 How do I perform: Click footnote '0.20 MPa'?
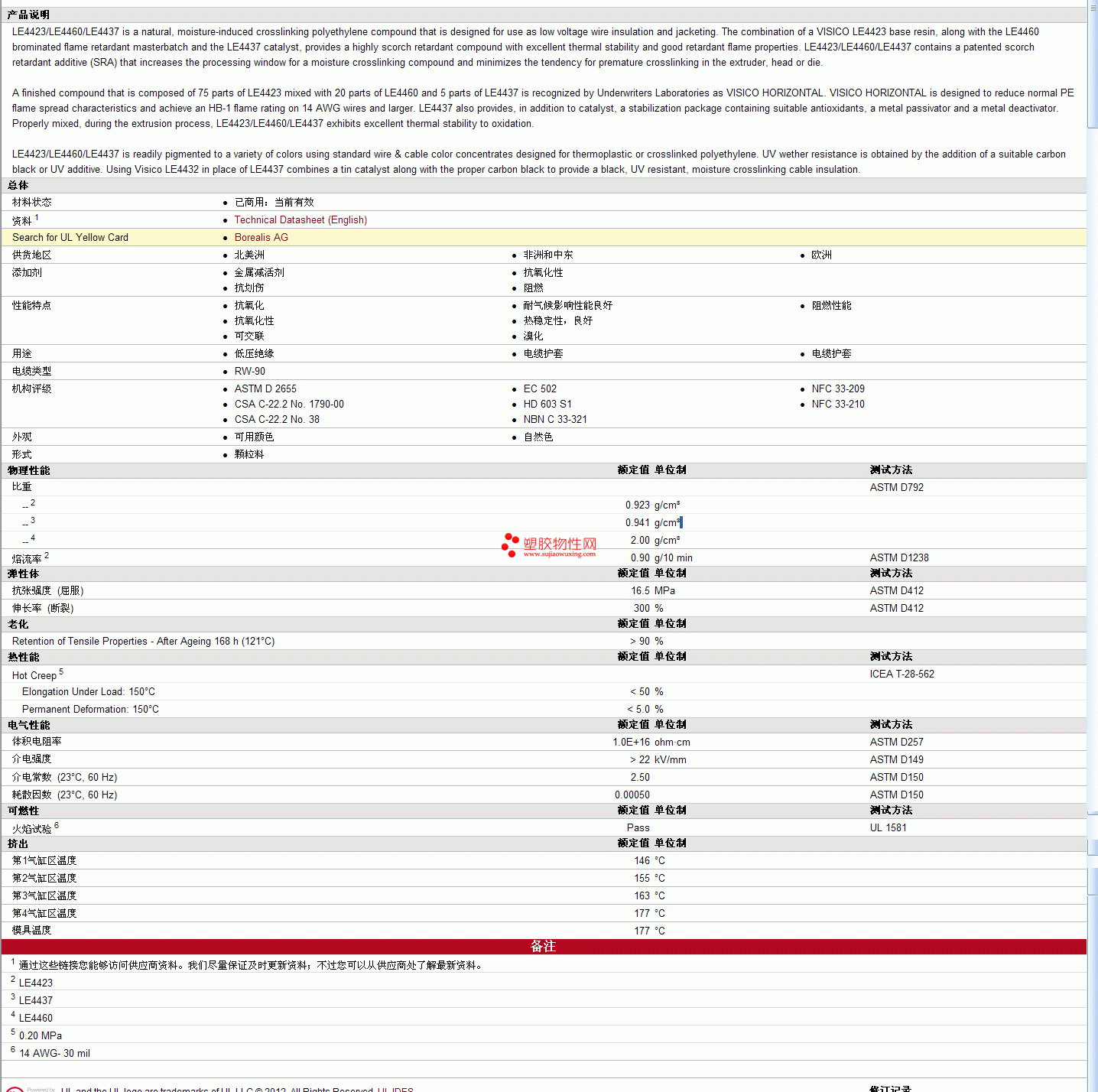pyautogui.click(x=41, y=1035)
